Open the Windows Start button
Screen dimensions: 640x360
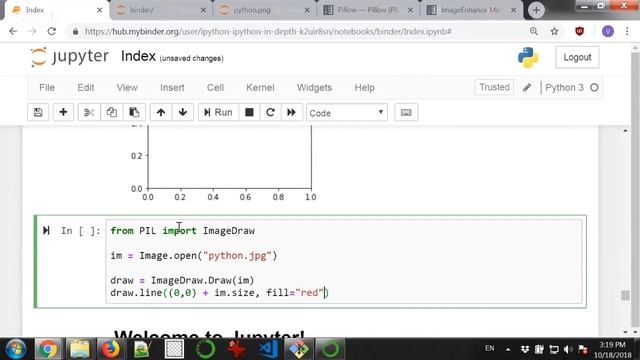pyautogui.click(x=16, y=349)
